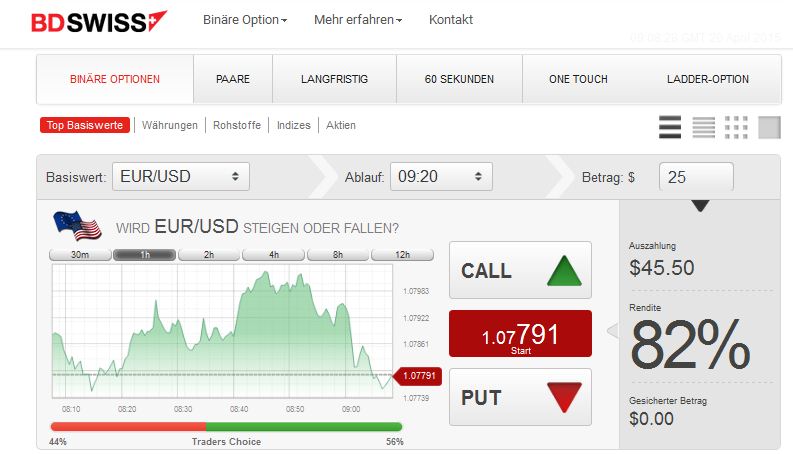The image size is (793, 454).
Task: Click the green CALL up arrow
Action: pyautogui.click(x=564, y=271)
